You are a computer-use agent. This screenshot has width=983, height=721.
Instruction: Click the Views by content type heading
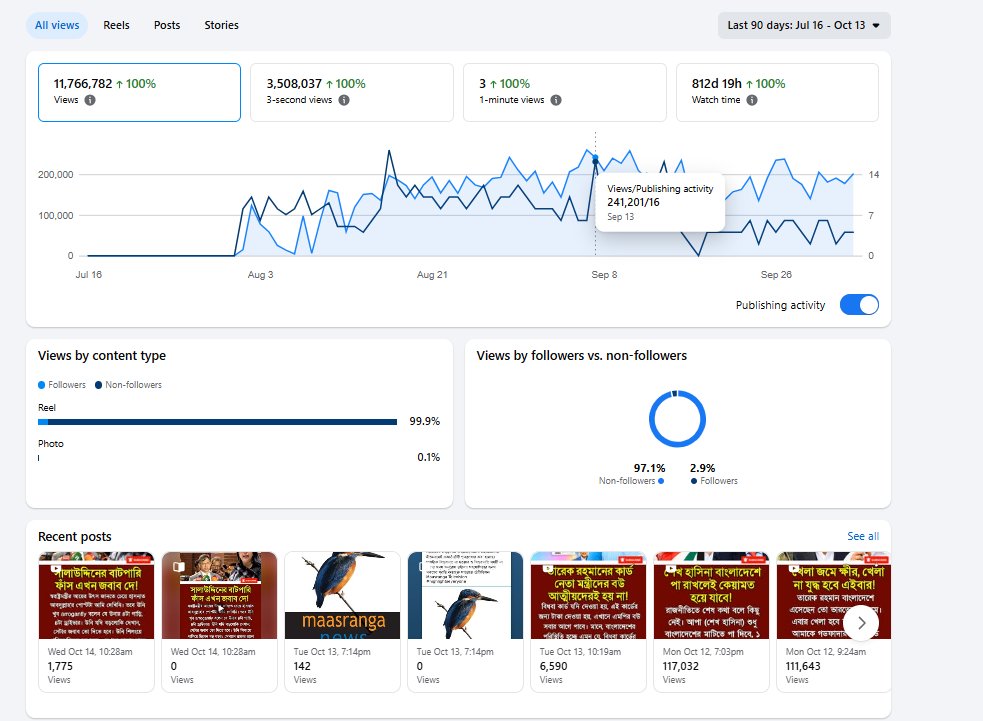[102, 355]
